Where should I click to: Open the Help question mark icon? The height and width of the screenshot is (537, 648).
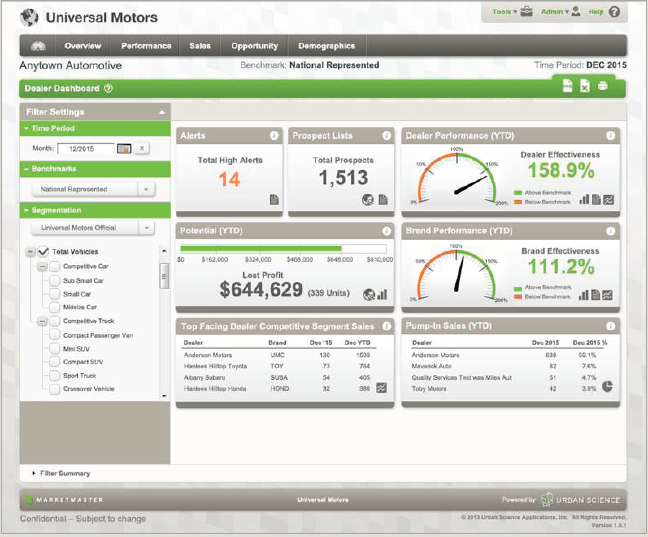[615, 12]
